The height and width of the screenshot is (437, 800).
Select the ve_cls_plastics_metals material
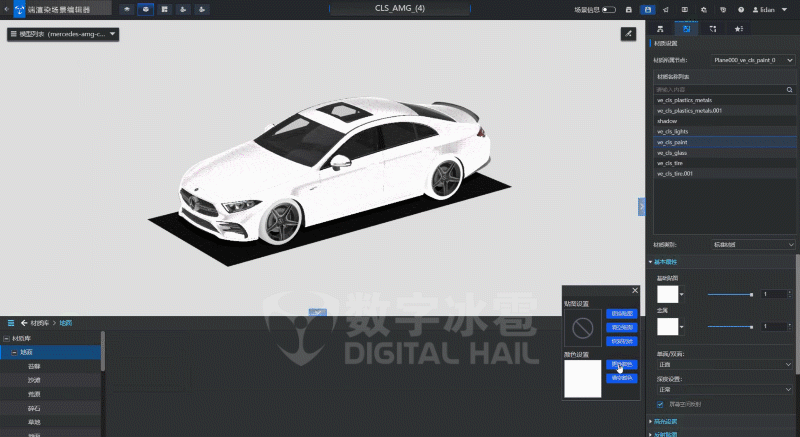pyautogui.click(x=724, y=100)
